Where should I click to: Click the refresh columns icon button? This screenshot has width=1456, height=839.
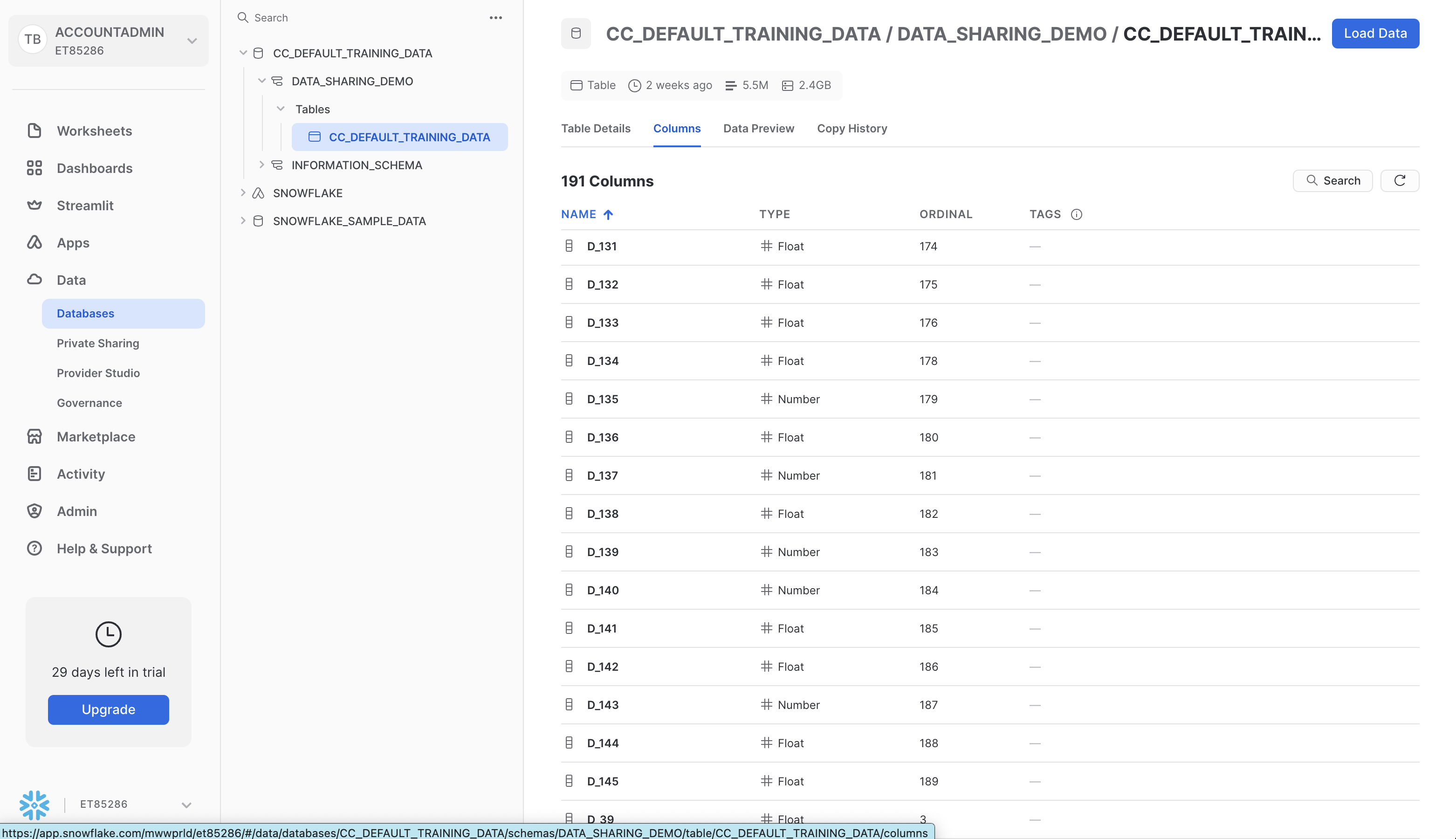1399,180
